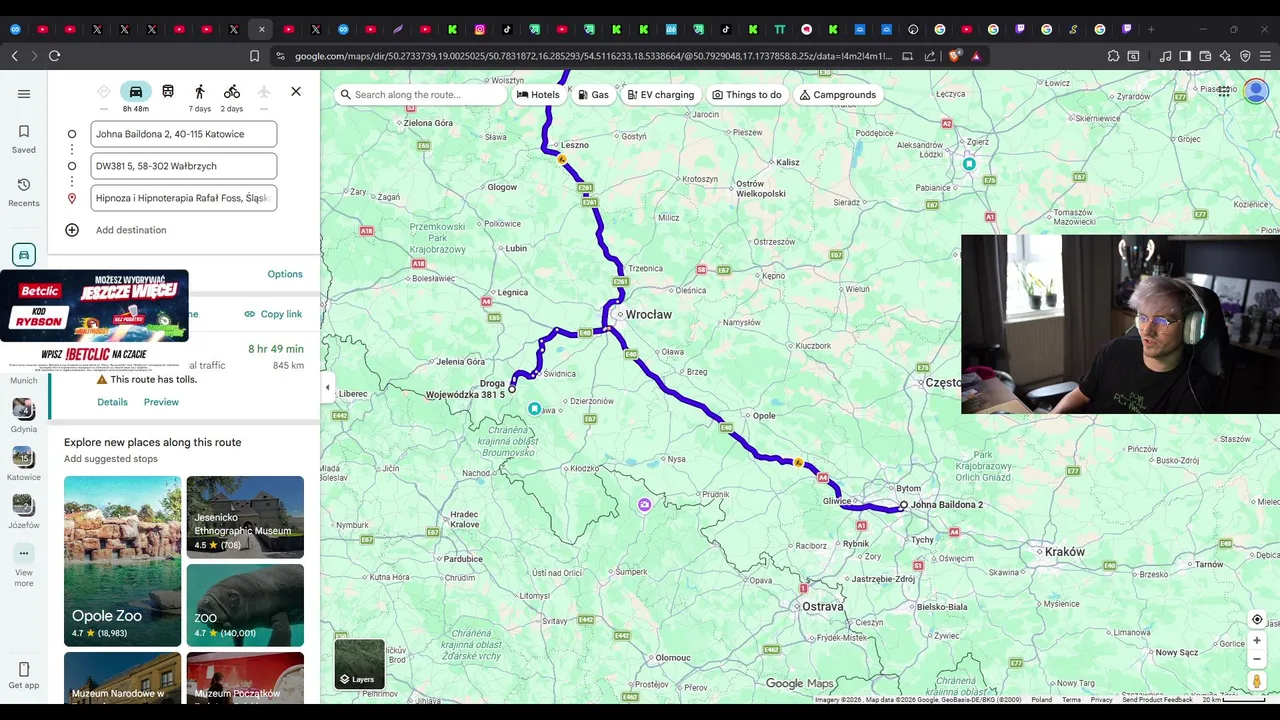Filter route by Hotels
1280x720 pixels.
(x=538, y=95)
